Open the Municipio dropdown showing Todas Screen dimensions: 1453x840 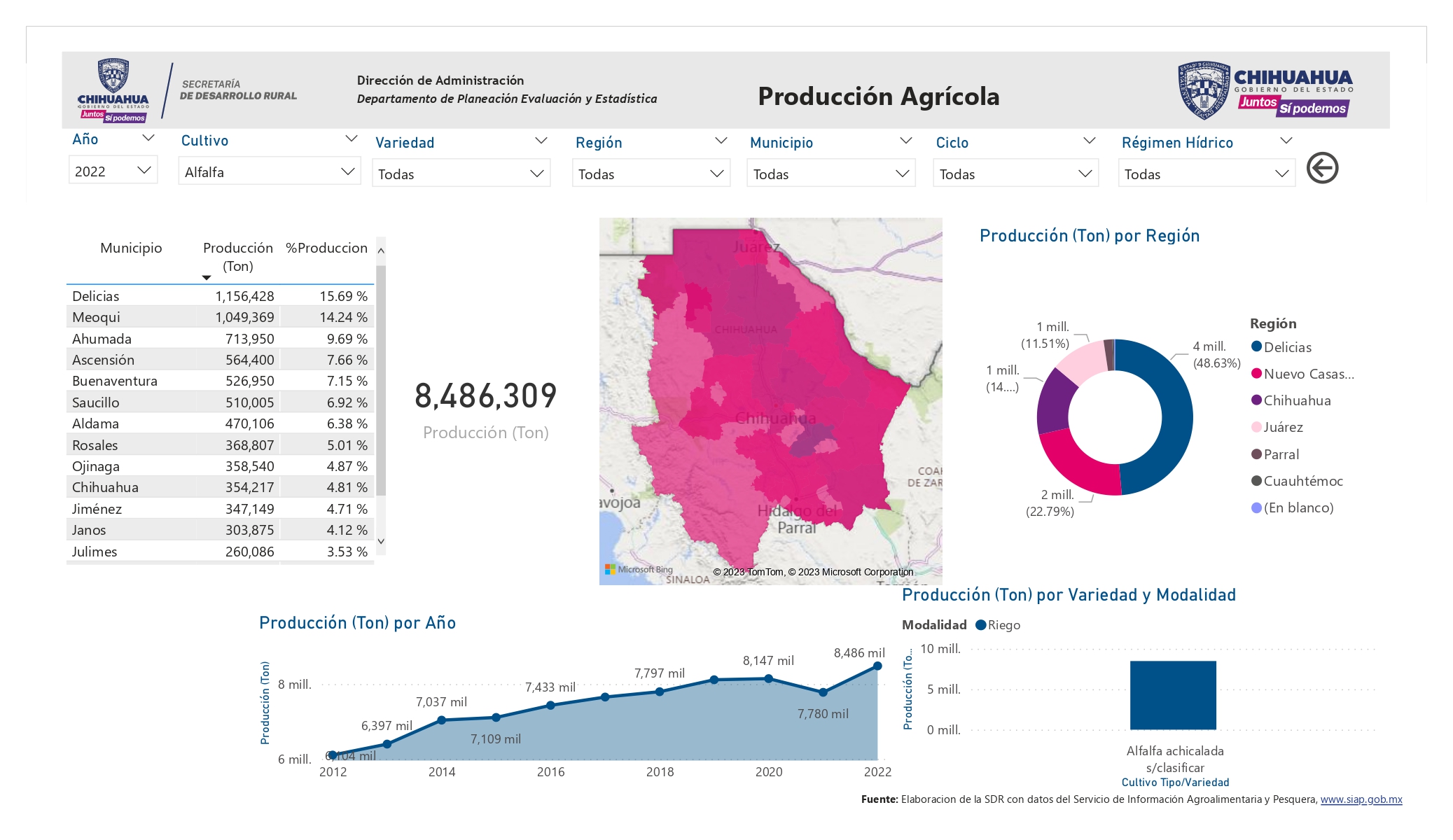pyautogui.click(x=831, y=174)
